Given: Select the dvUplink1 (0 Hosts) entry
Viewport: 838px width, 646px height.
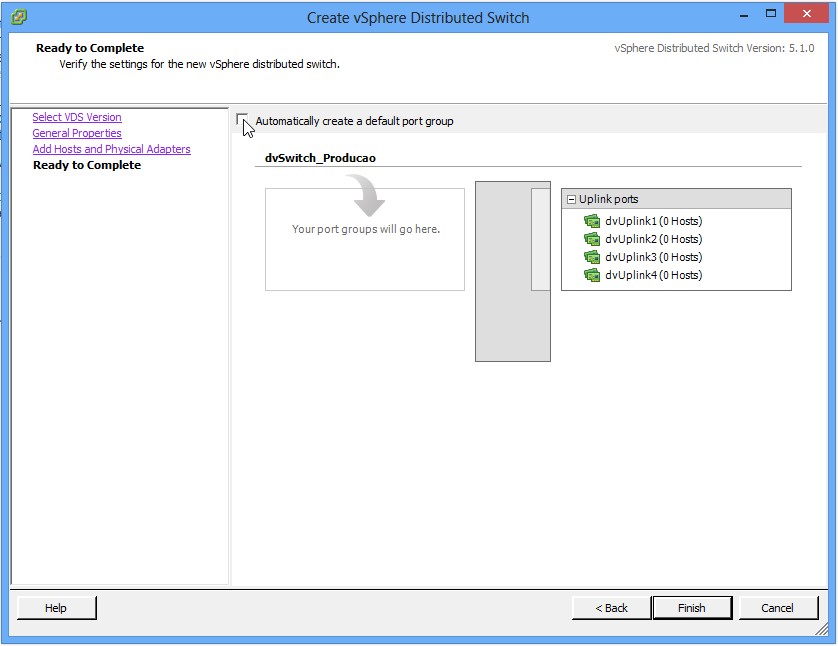Looking at the screenshot, I should click(x=653, y=221).
